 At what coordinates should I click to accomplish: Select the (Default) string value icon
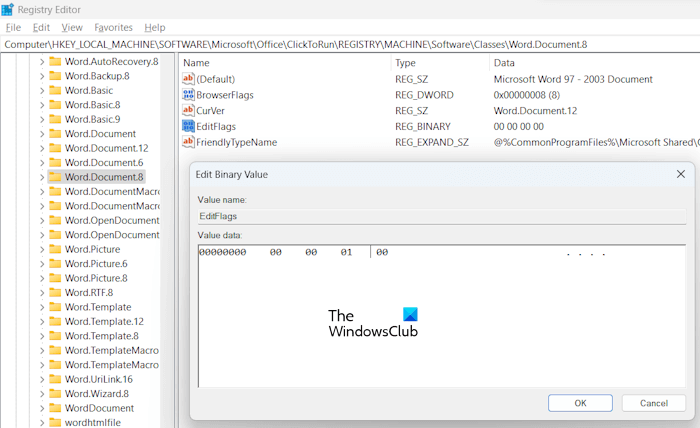188,79
